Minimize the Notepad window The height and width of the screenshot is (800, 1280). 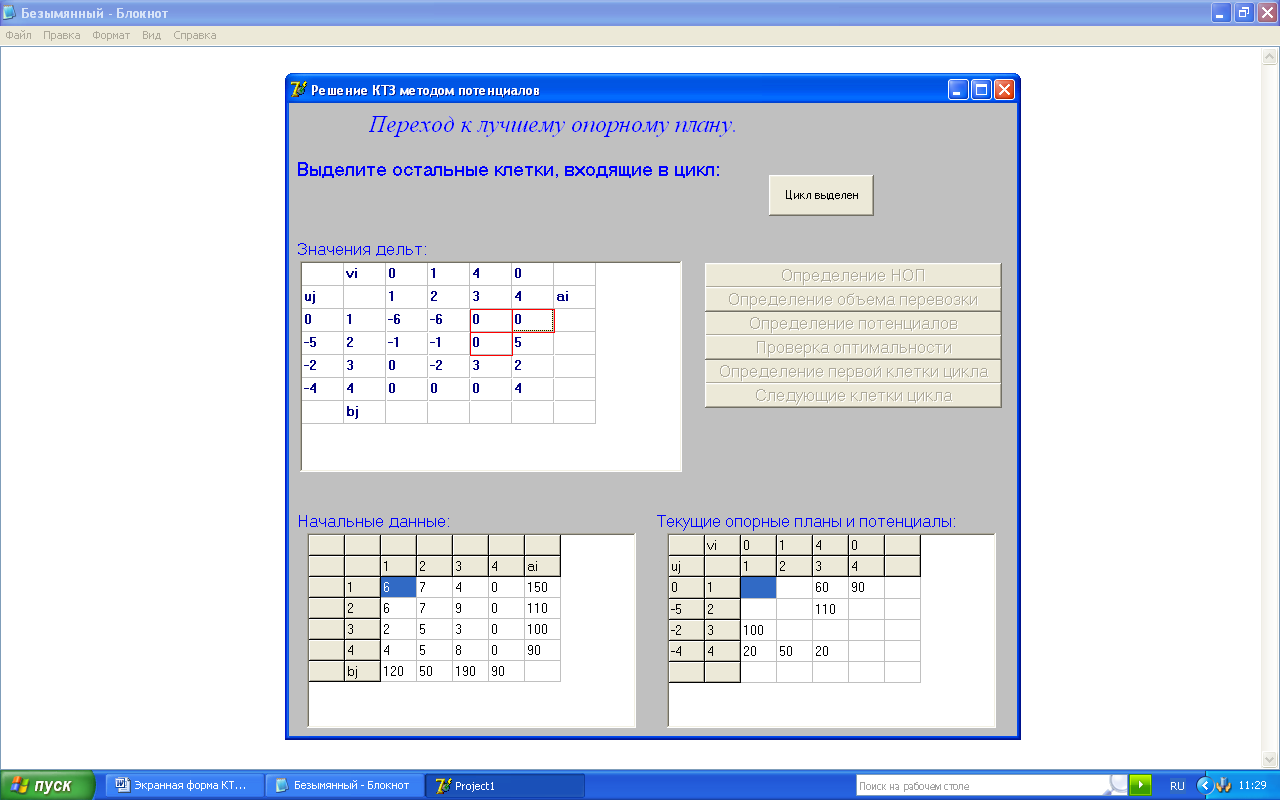[x=1221, y=13]
